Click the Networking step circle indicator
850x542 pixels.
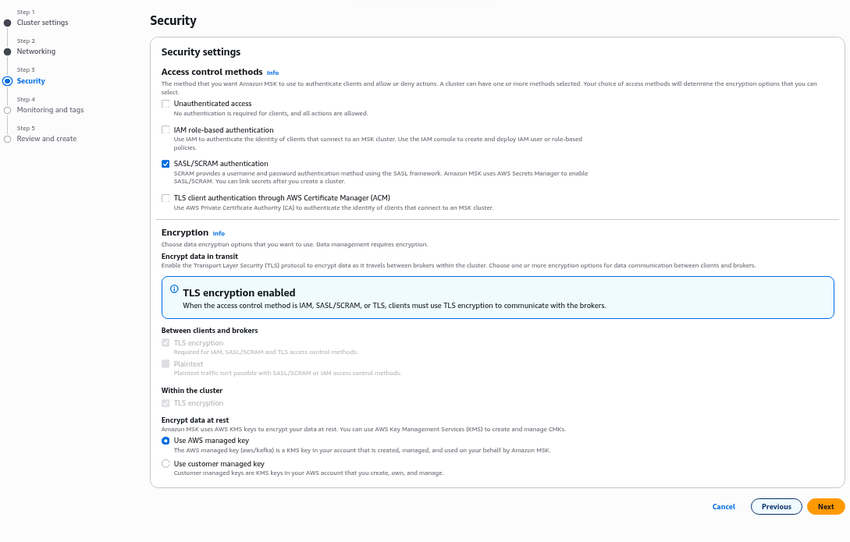[x=8, y=52]
